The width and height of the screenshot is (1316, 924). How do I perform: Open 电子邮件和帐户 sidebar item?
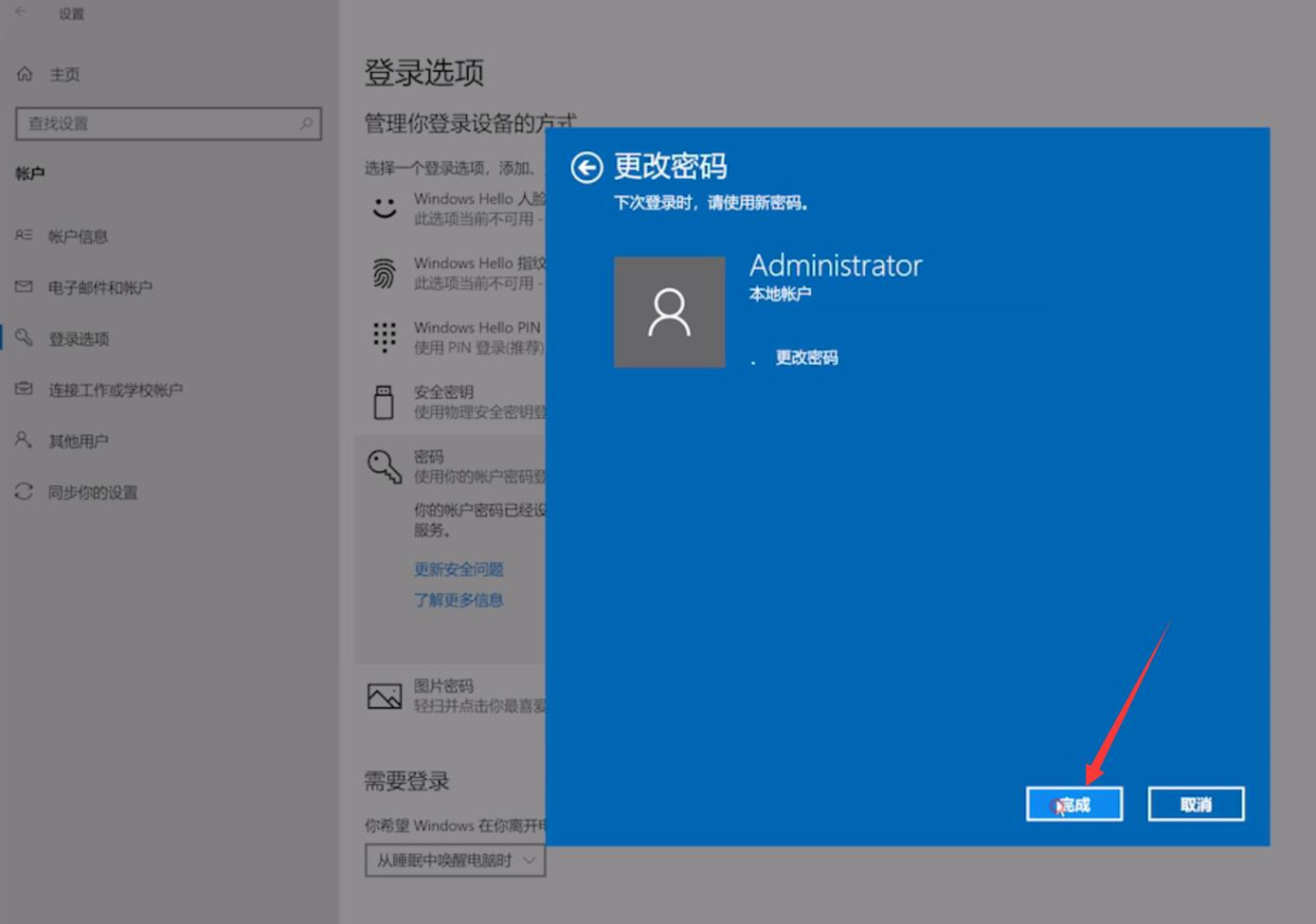tap(99, 287)
